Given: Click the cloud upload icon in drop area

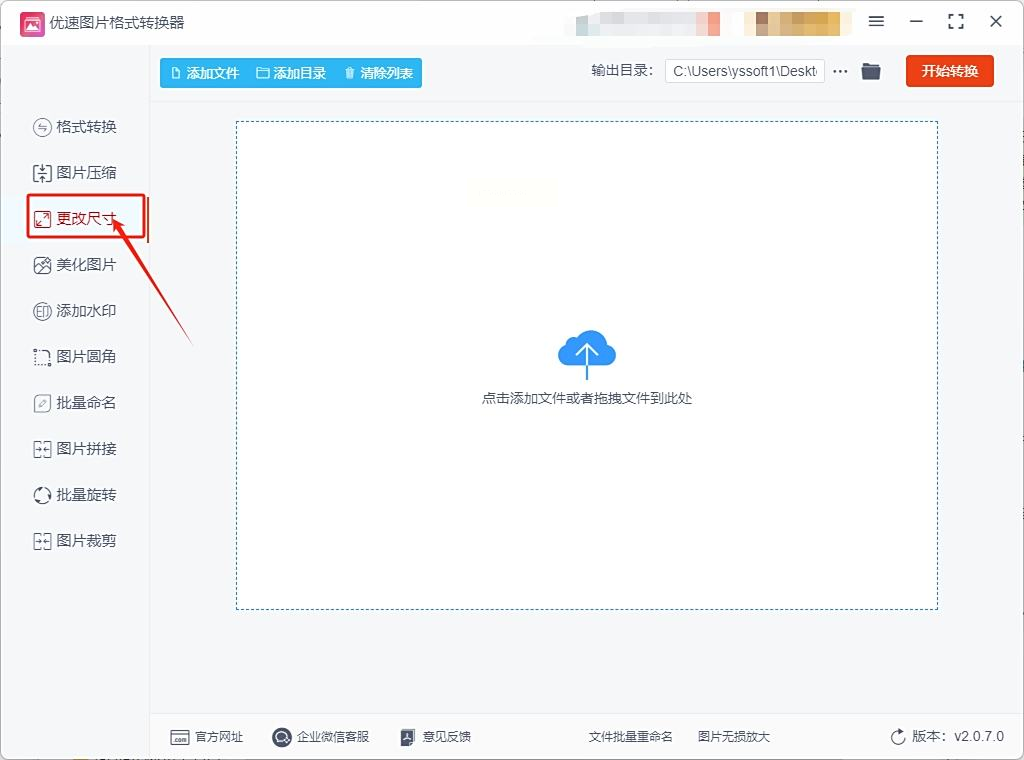Looking at the screenshot, I should pos(586,354).
